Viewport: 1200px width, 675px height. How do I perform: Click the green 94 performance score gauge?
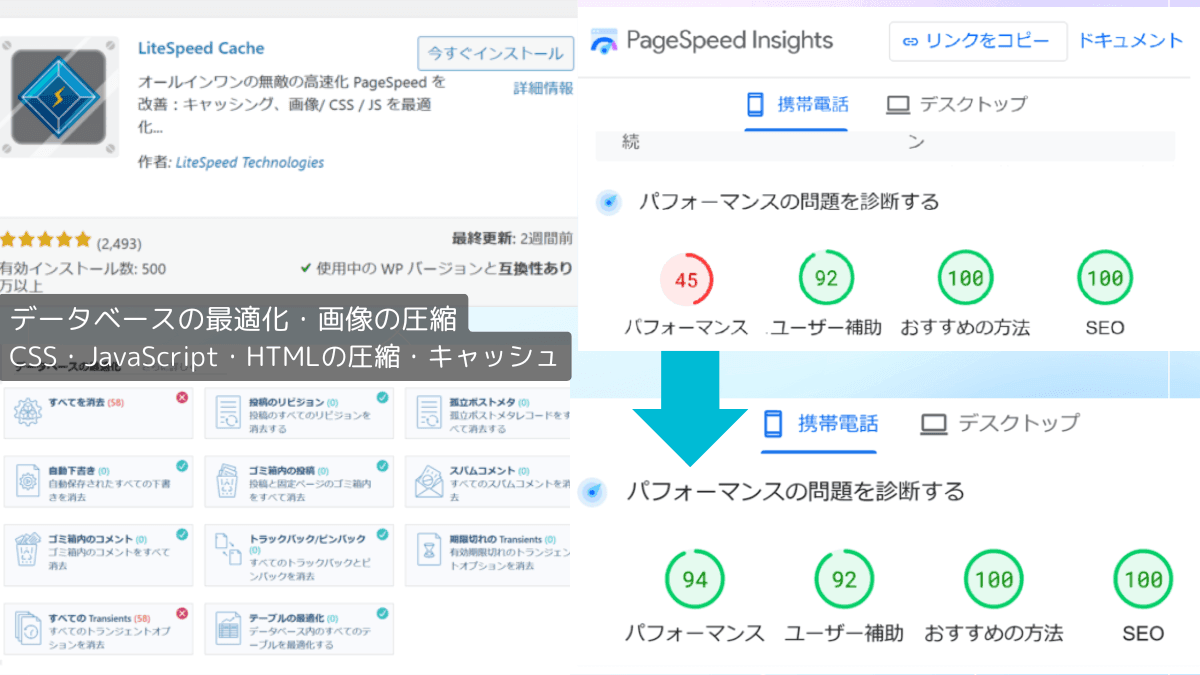(x=694, y=580)
